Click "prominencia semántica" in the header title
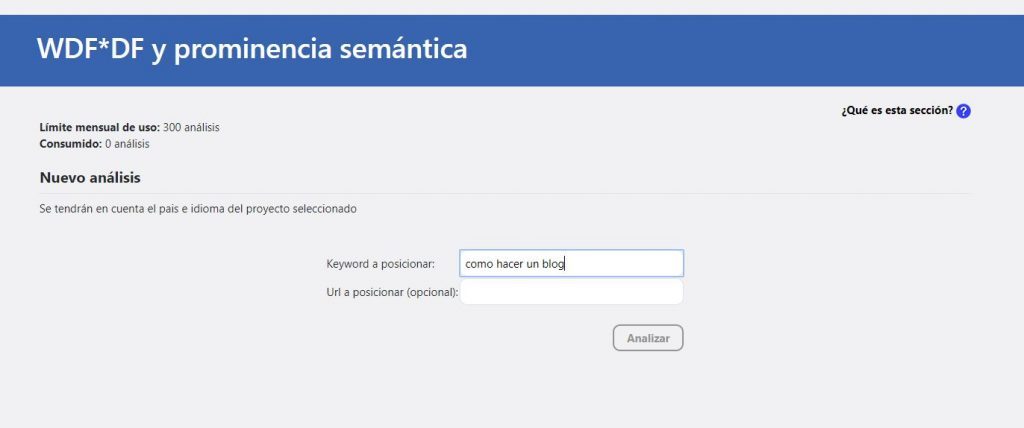The width and height of the screenshot is (1024, 428). [320, 48]
